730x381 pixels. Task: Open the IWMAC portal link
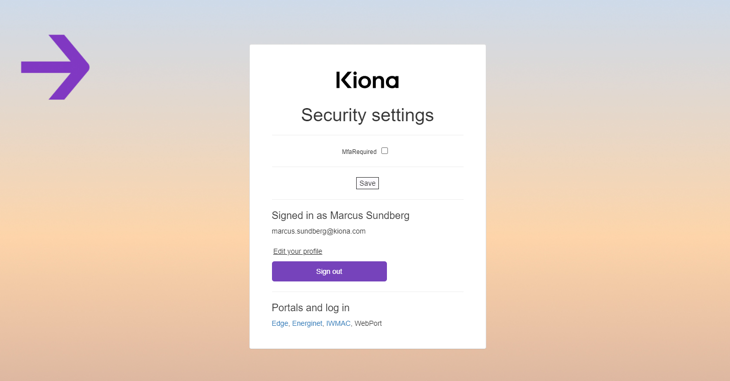338,323
